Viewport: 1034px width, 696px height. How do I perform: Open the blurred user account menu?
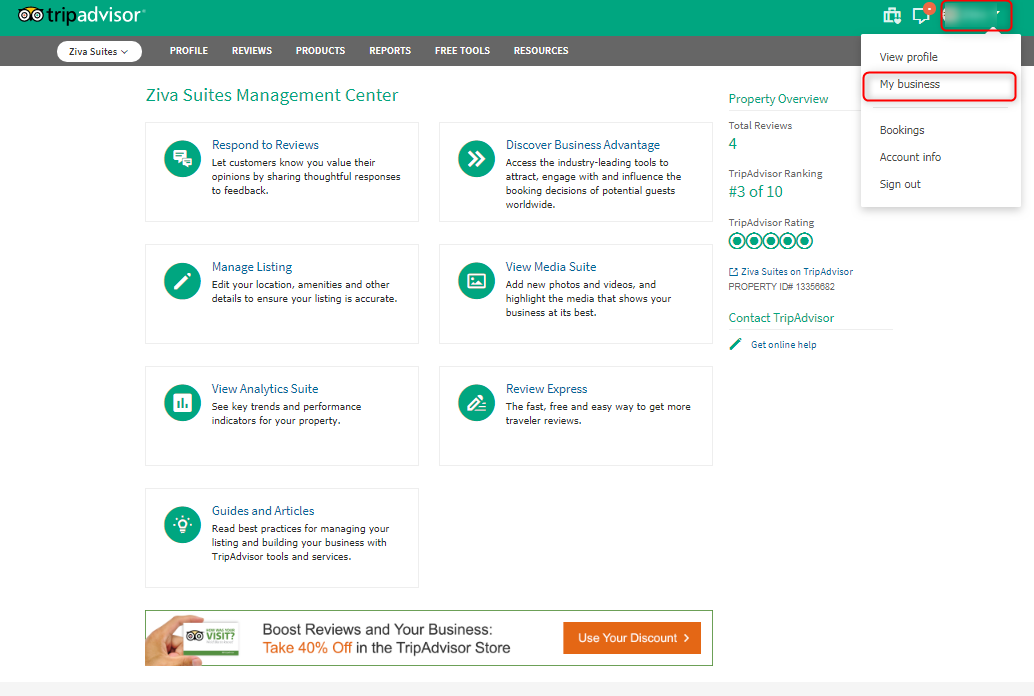coord(975,16)
